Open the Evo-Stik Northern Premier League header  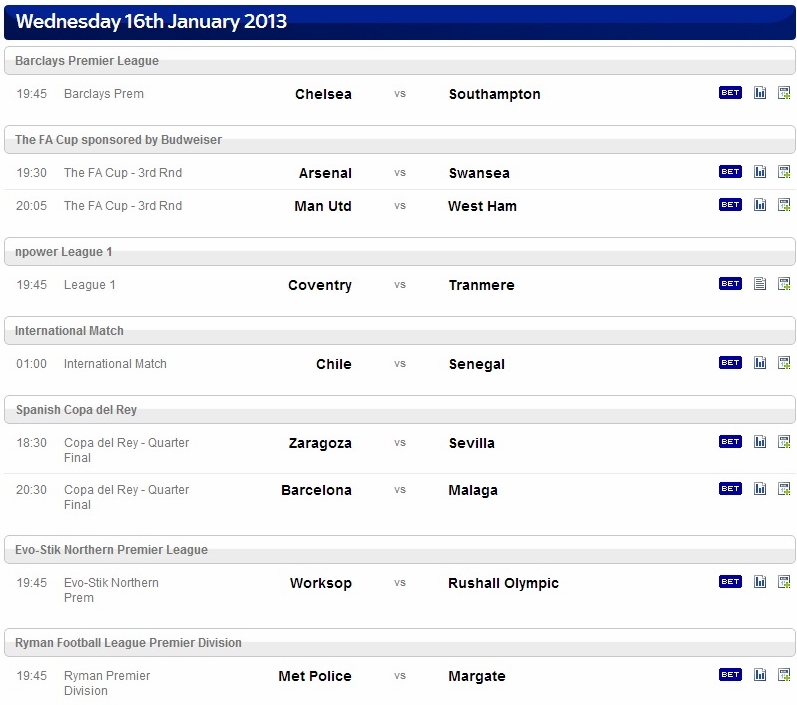tap(400, 549)
